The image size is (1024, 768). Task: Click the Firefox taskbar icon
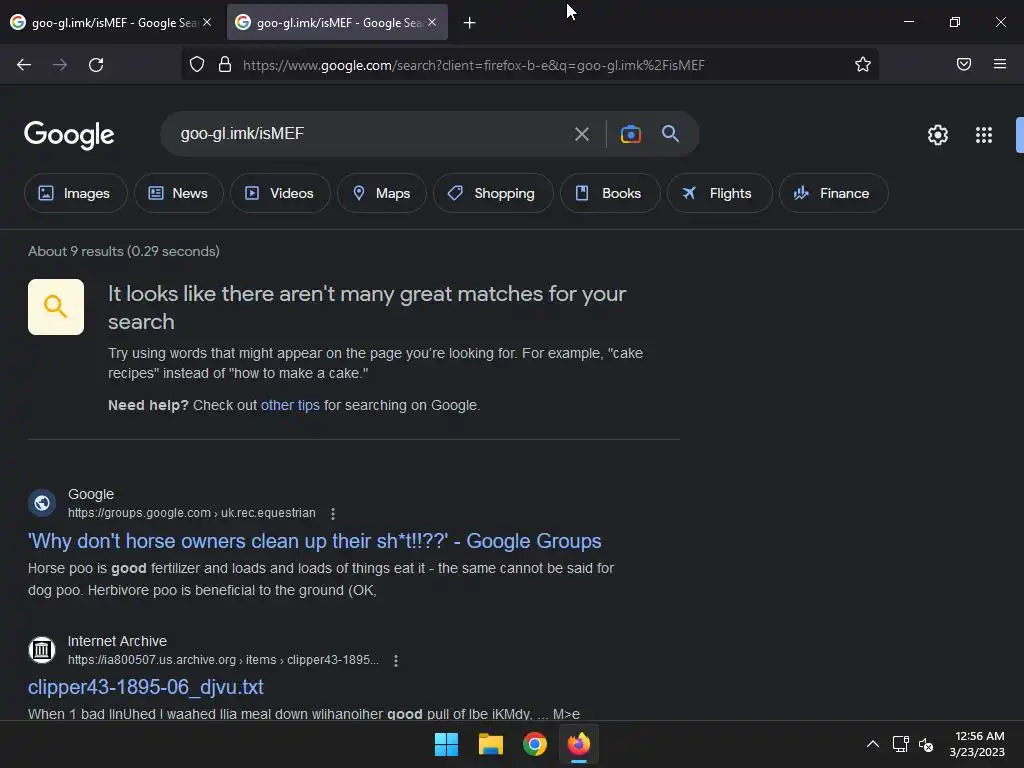(x=579, y=744)
